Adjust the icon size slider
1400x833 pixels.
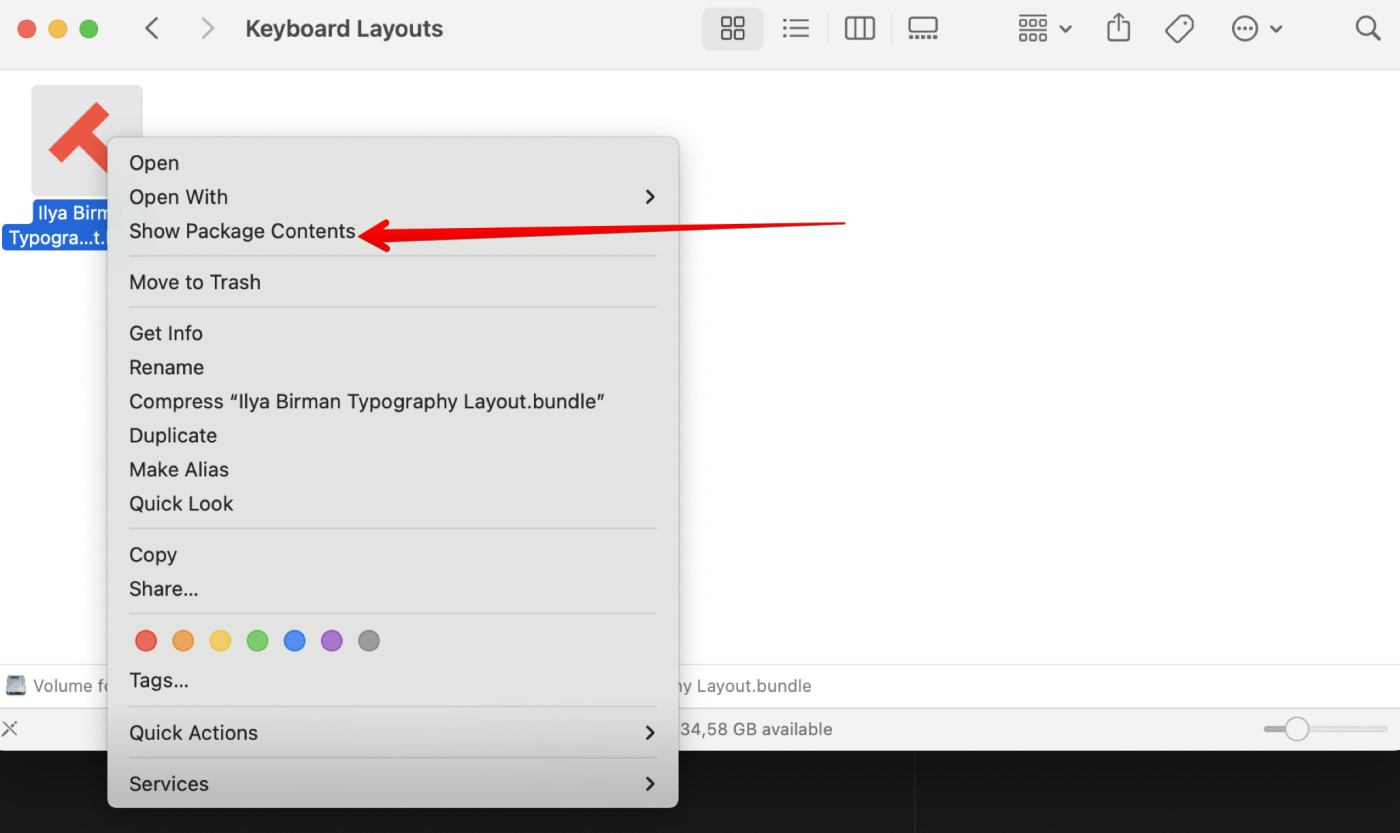point(1296,729)
